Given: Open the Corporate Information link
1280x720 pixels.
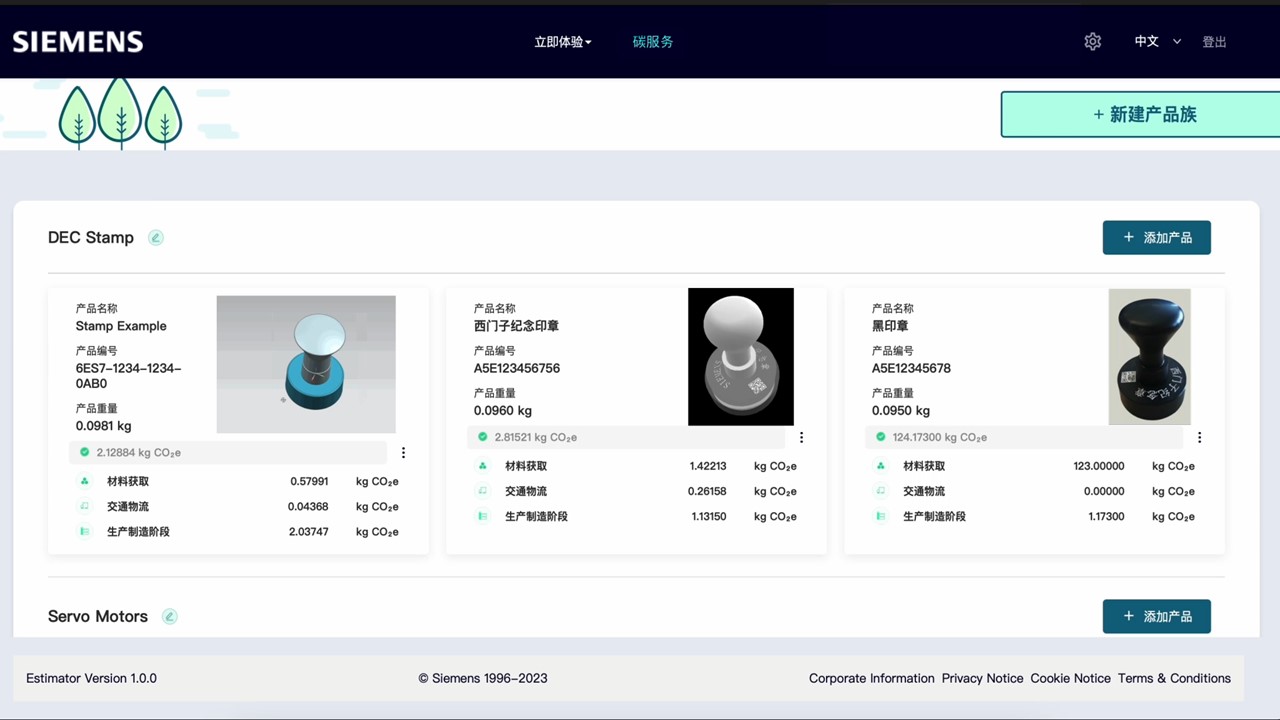Looking at the screenshot, I should click(x=872, y=678).
